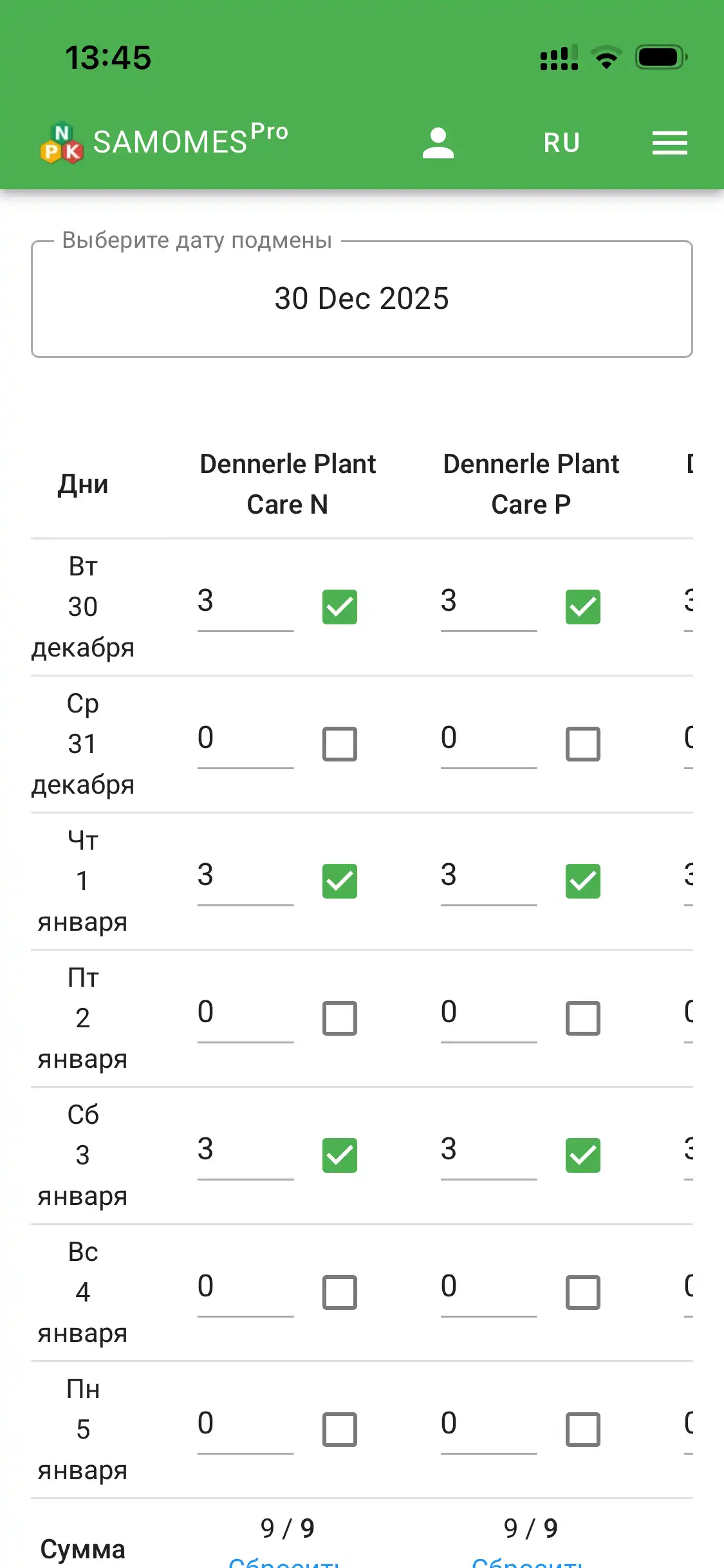This screenshot has width=724, height=1568.
Task: Open the water change date picker
Action: [x=362, y=299]
